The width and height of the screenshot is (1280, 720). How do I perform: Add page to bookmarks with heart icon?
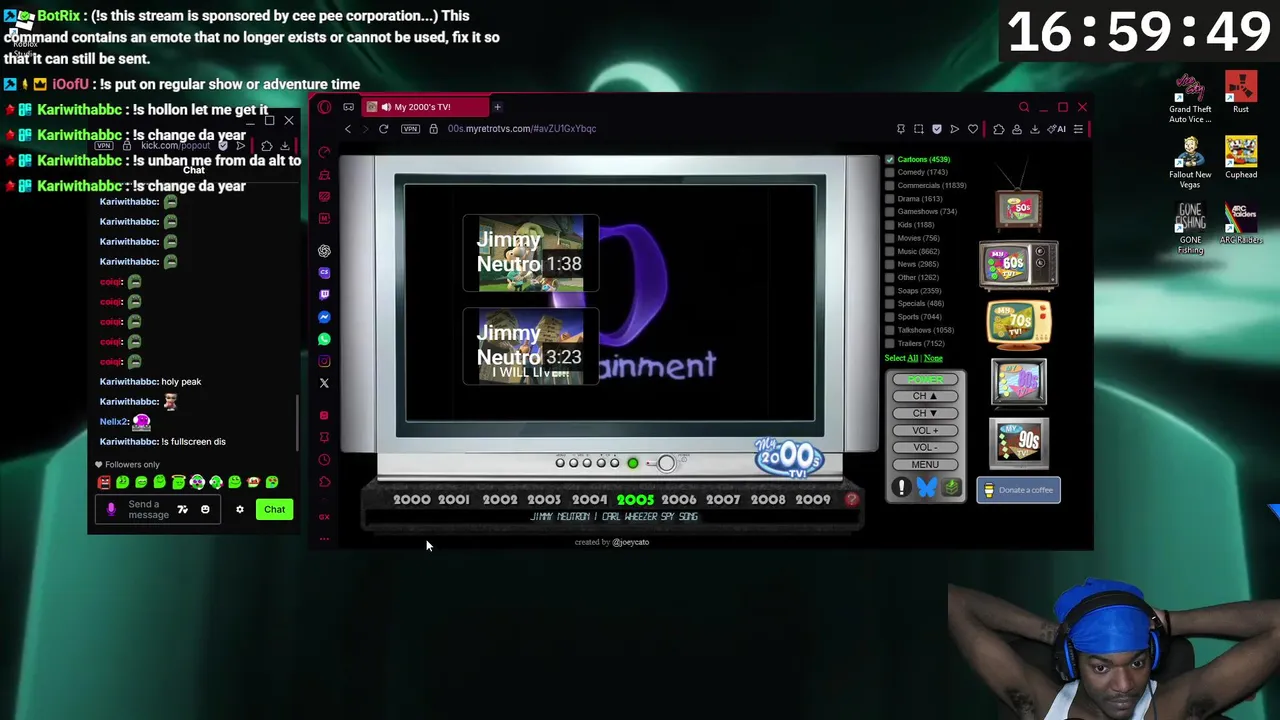click(972, 129)
